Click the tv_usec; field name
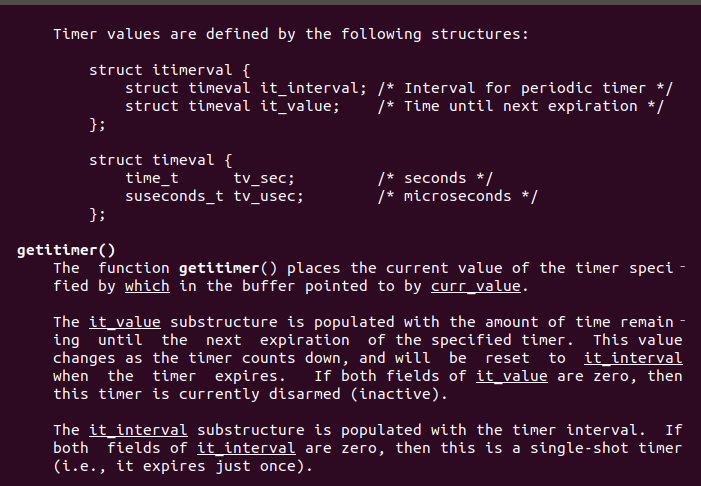 [268, 196]
